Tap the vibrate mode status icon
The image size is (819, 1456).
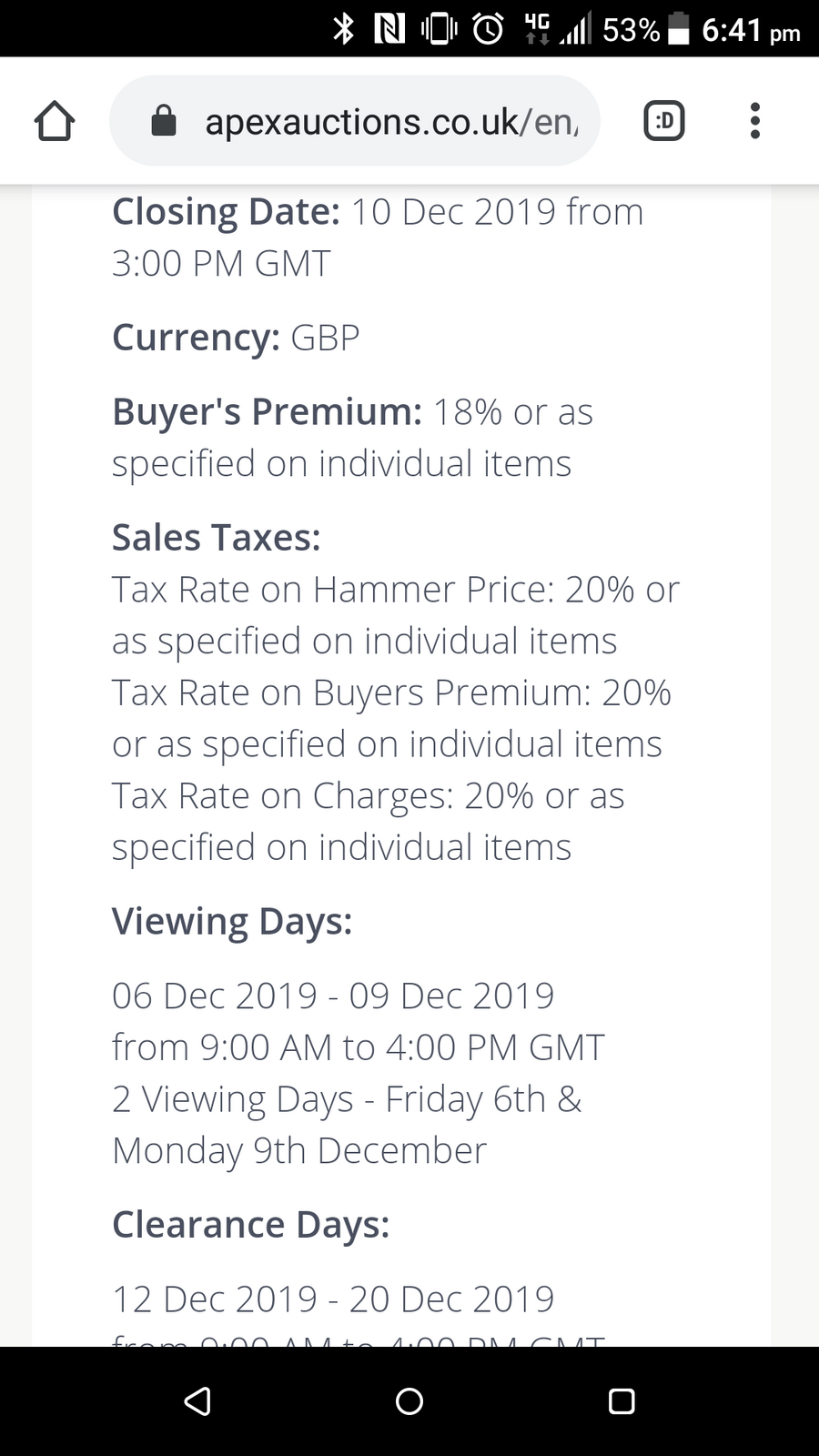click(x=439, y=29)
